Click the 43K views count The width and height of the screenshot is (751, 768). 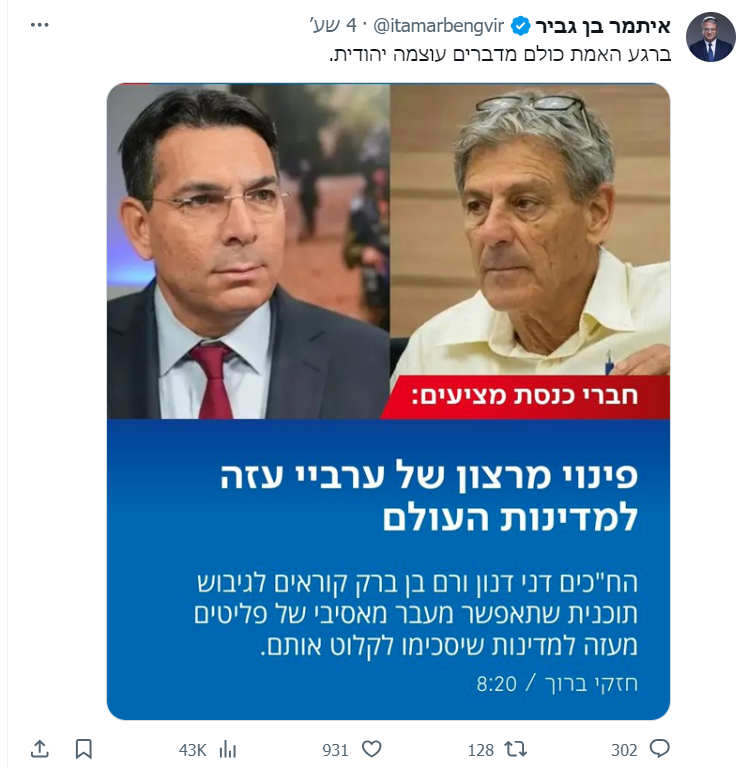[x=193, y=750]
